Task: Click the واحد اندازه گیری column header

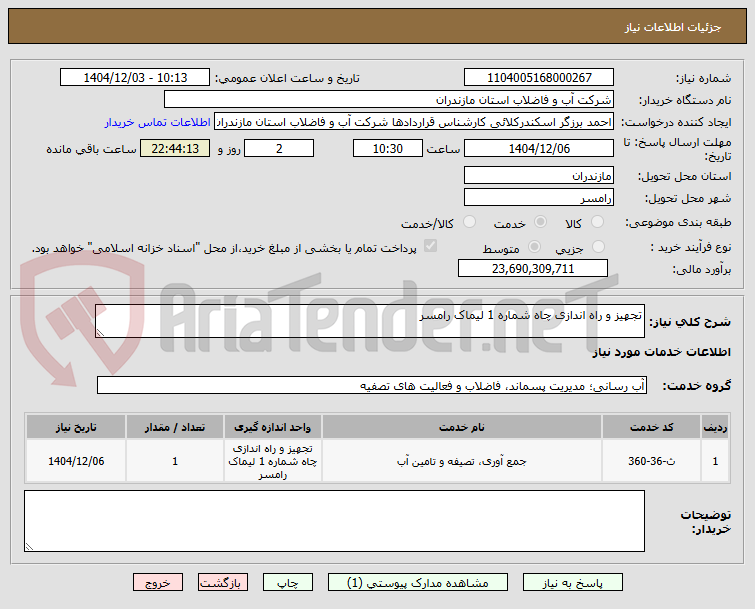Action: coord(273,427)
